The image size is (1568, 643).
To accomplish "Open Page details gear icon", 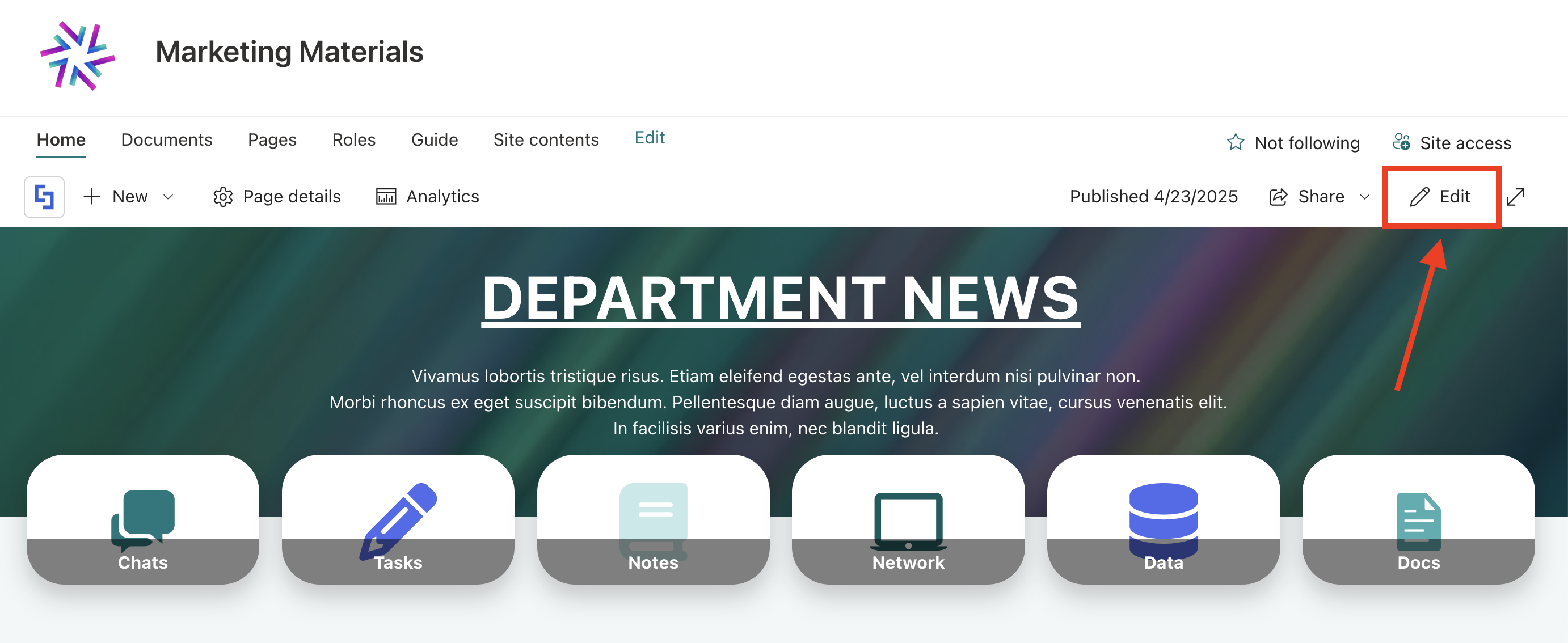I will click(223, 197).
